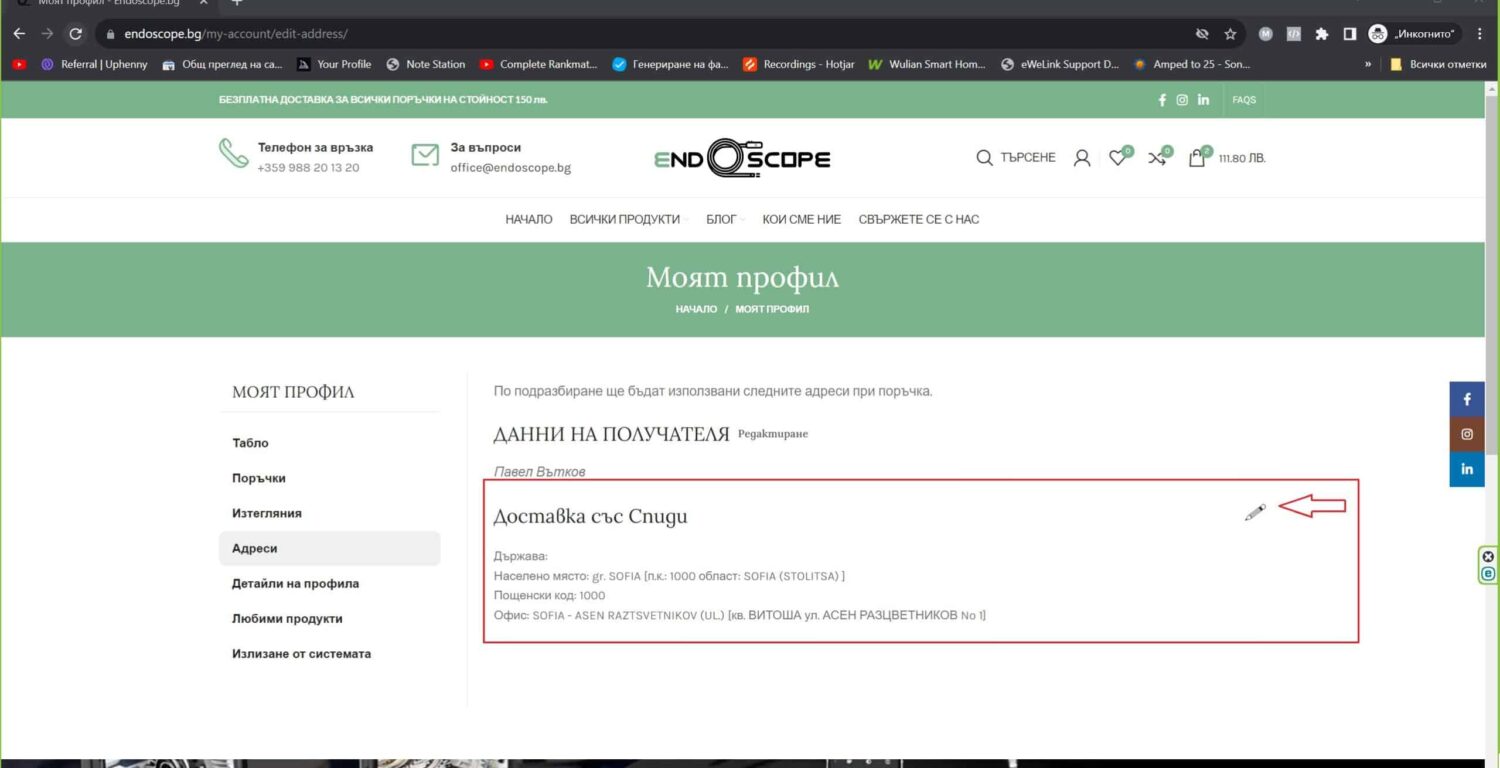The height and width of the screenshot is (768, 1500).
Task: Click the pencil edit icon for Speedy delivery
Action: 1255,512
